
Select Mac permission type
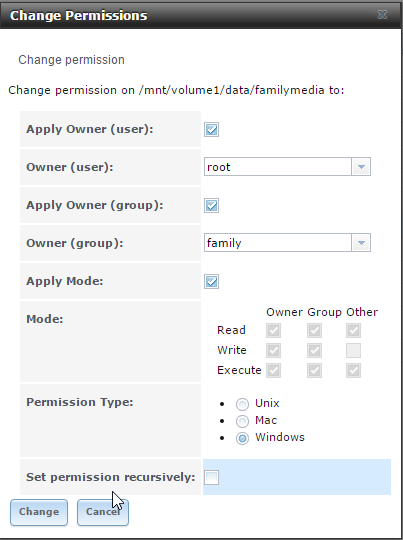click(242, 421)
